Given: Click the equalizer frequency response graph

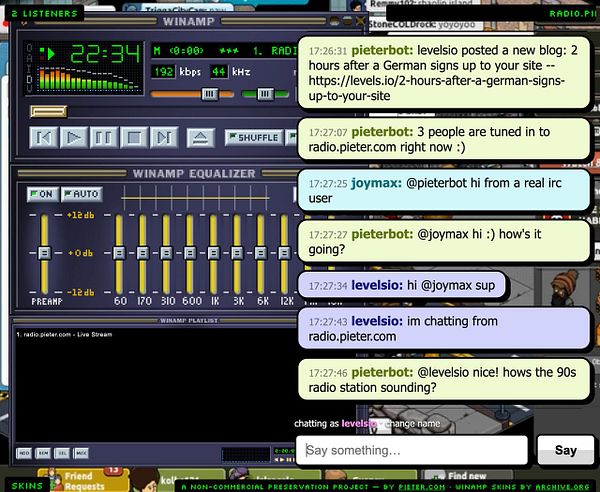Looking at the screenshot, I should coord(195,198).
